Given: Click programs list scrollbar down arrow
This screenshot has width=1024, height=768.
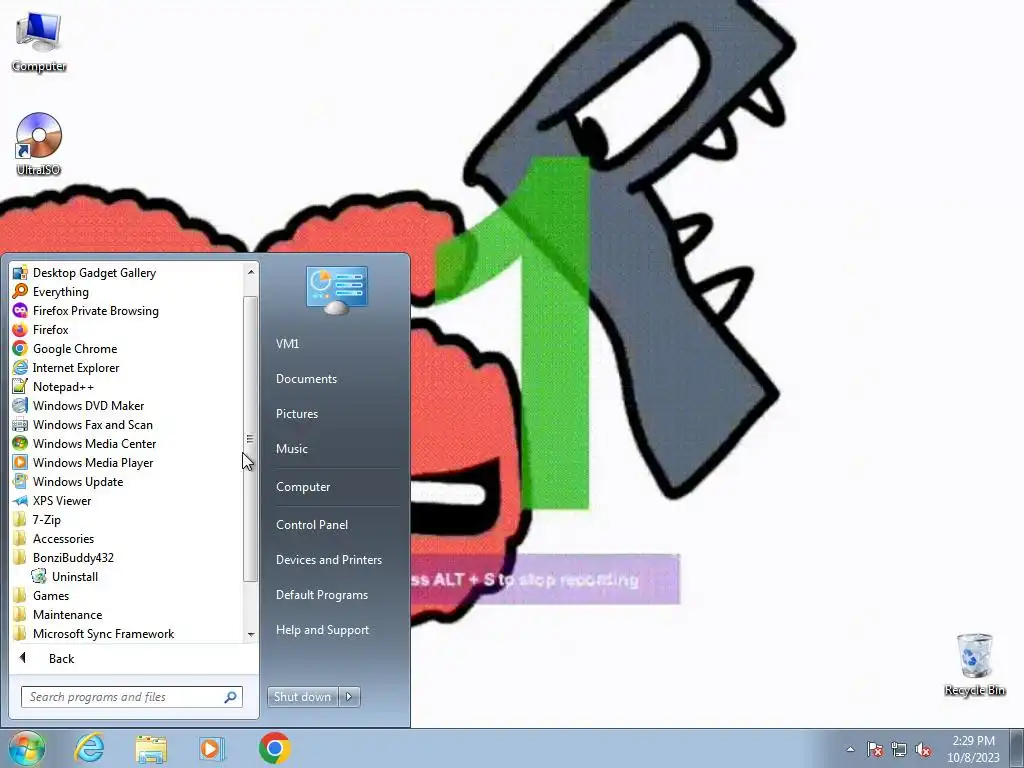Looking at the screenshot, I should point(251,634).
